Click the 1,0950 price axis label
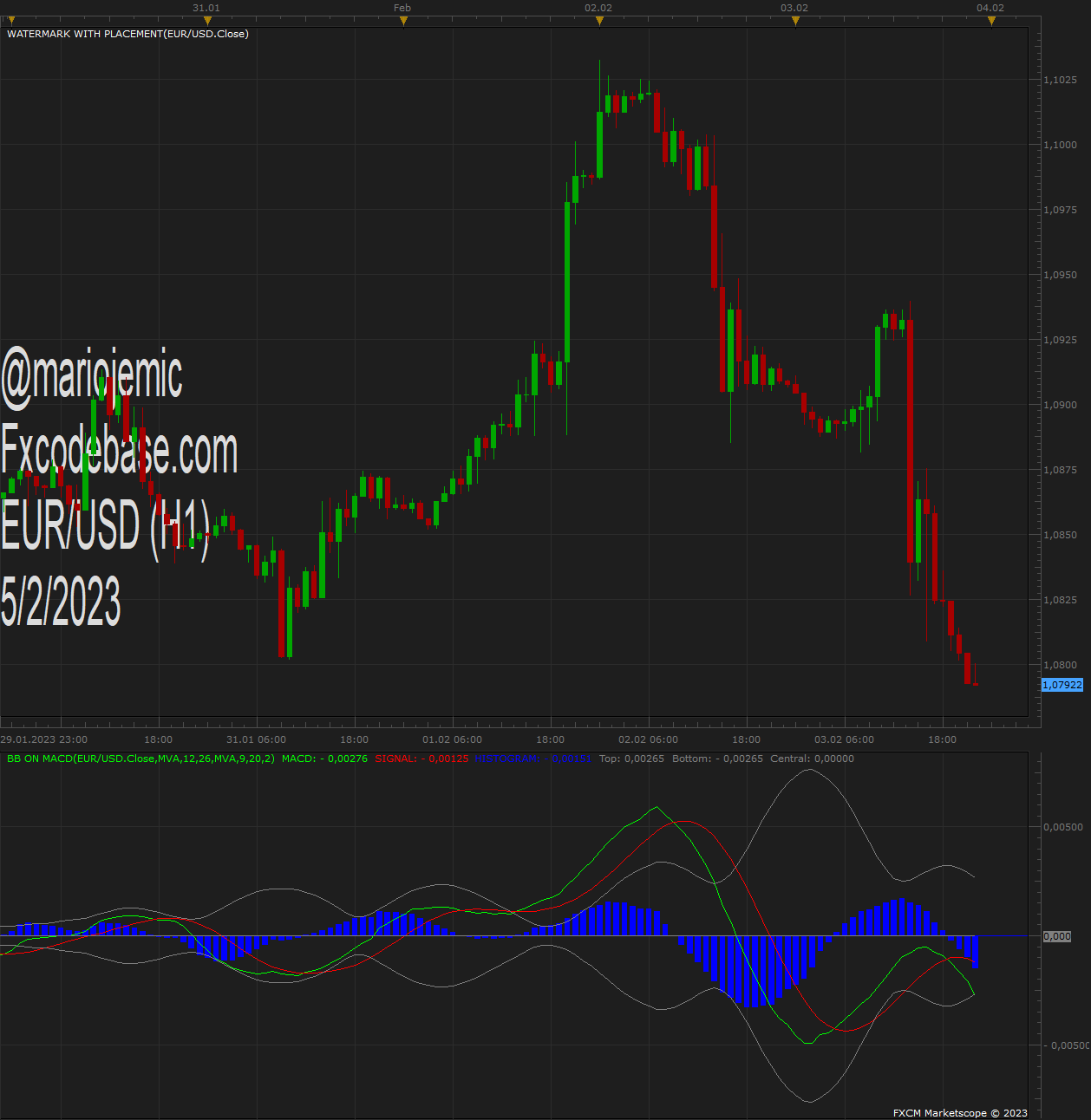This screenshot has width=1091, height=1120. 1060,275
